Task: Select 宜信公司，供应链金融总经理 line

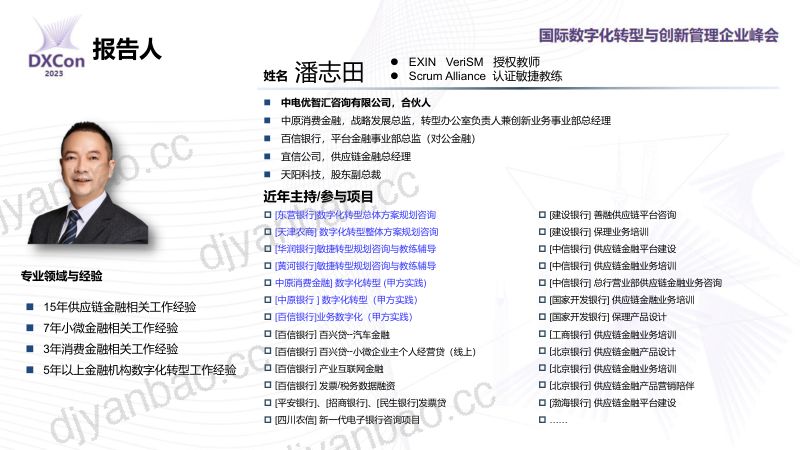Action: (346, 157)
